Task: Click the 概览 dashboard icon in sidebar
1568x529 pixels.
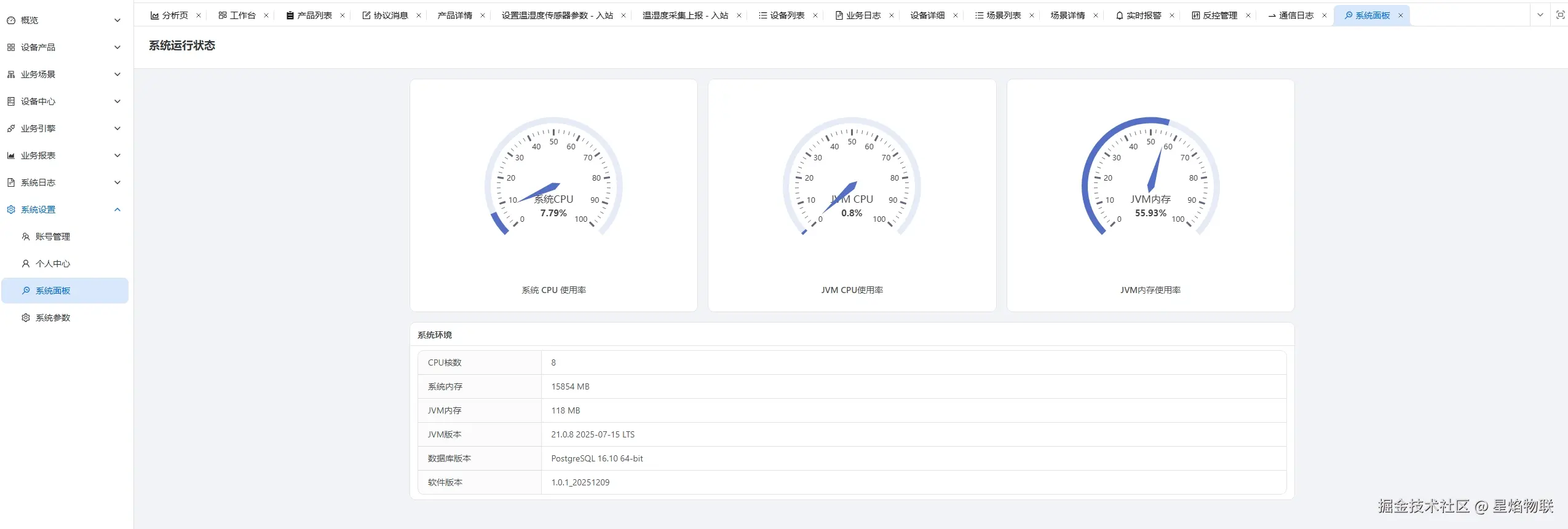Action: (11, 20)
